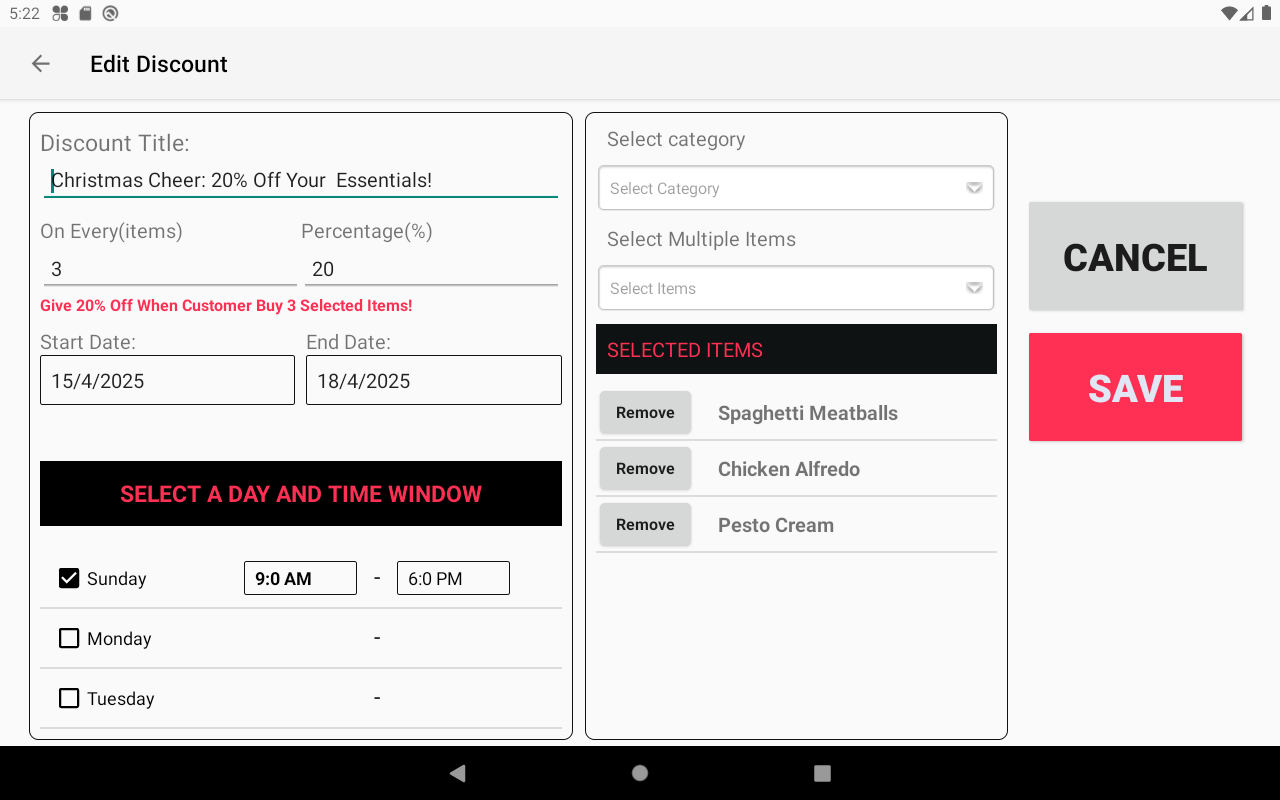This screenshot has height=800, width=1280.
Task: Remove Spaghetti Meatballs from selected items
Action: point(645,413)
